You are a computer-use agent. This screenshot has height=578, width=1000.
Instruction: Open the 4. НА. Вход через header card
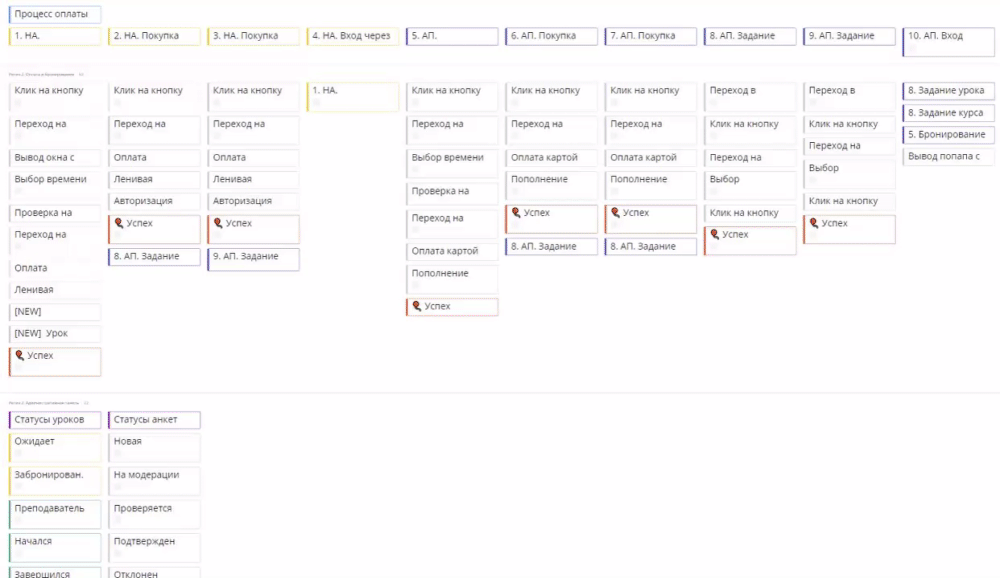(x=352, y=36)
